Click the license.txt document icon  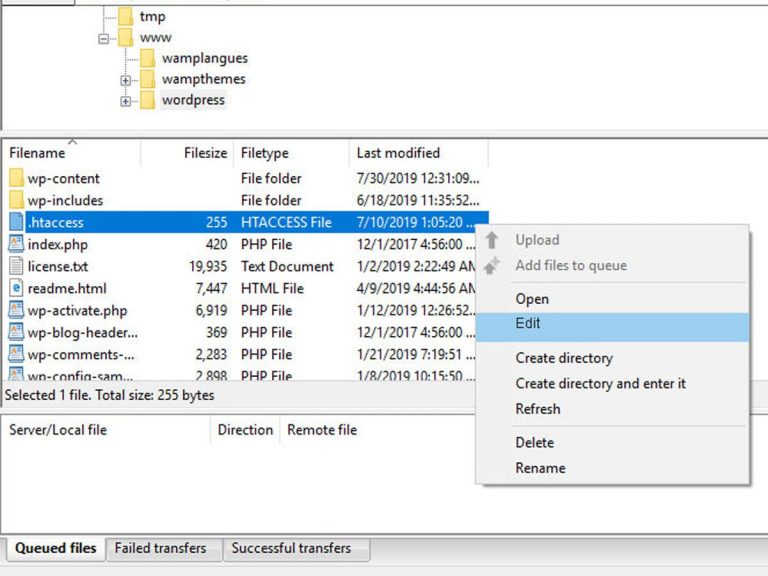point(16,266)
